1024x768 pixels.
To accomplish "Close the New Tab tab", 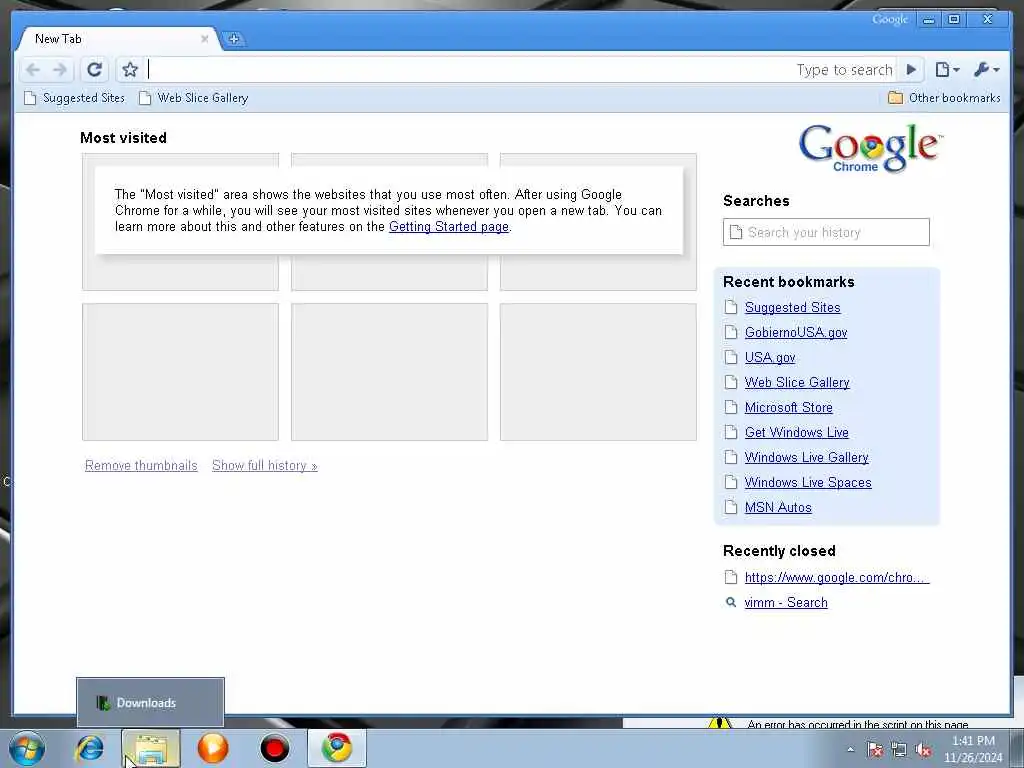I will coord(204,39).
